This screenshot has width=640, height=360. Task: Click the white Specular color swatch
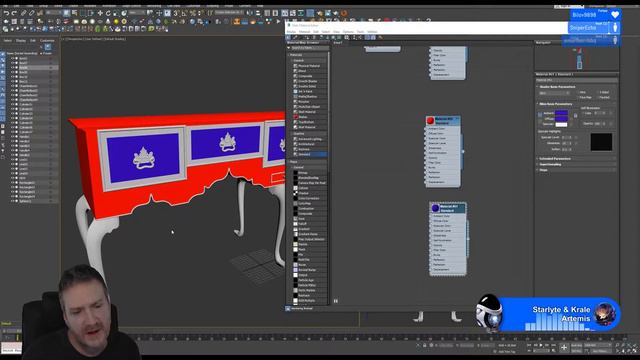[561, 125]
